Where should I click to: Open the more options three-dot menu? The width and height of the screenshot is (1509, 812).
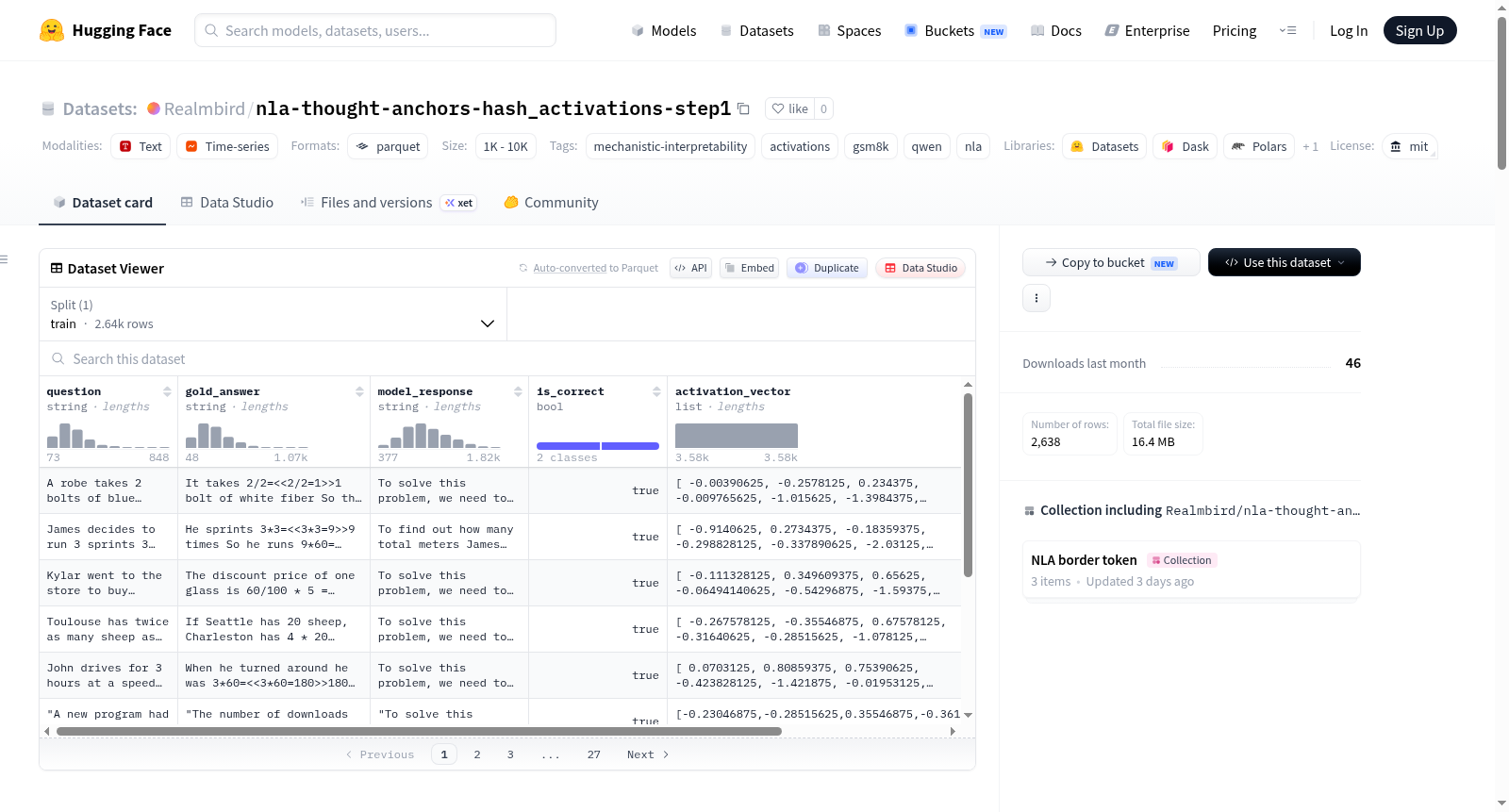pos(1036,298)
